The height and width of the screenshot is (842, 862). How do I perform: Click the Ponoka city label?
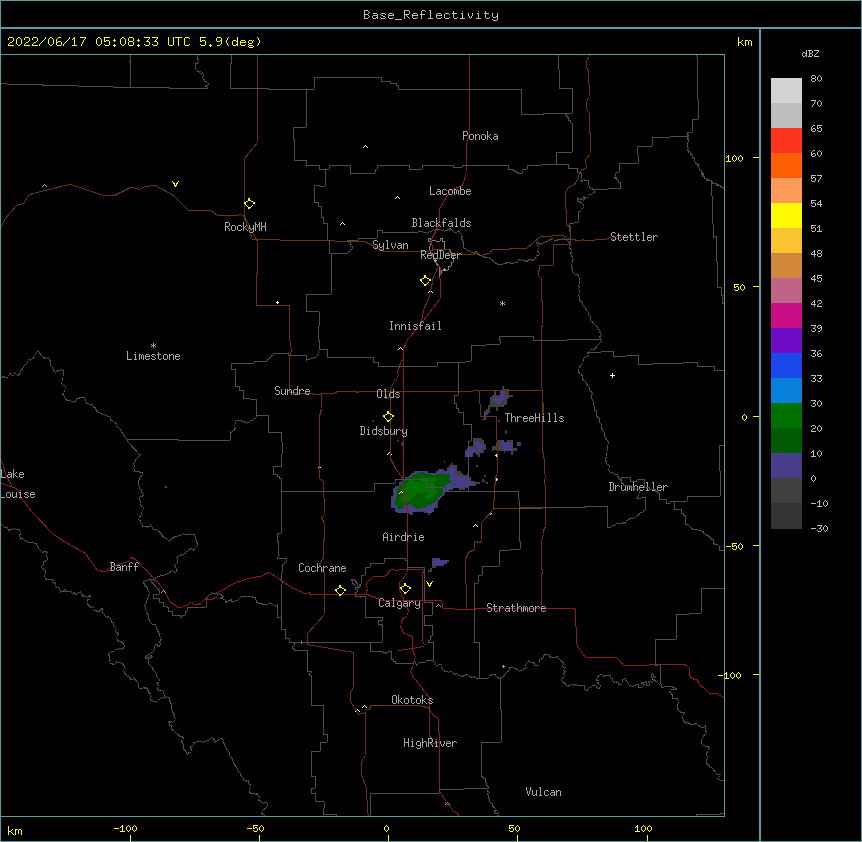tap(480, 136)
